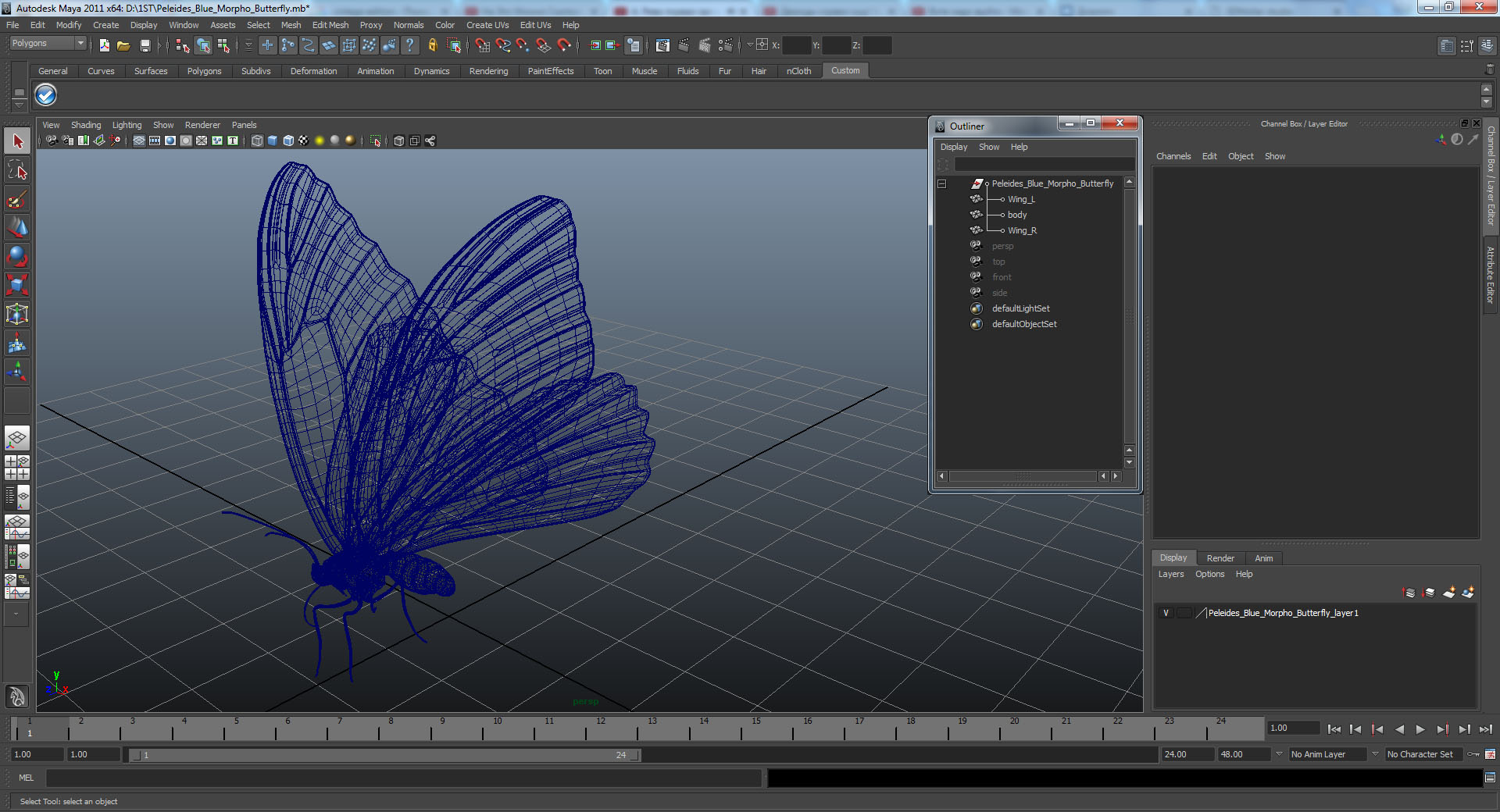Image resolution: width=1500 pixels, height=812 pixels.
Task: Open the Polygons menu set dropdown
Action: coord(48,44)
